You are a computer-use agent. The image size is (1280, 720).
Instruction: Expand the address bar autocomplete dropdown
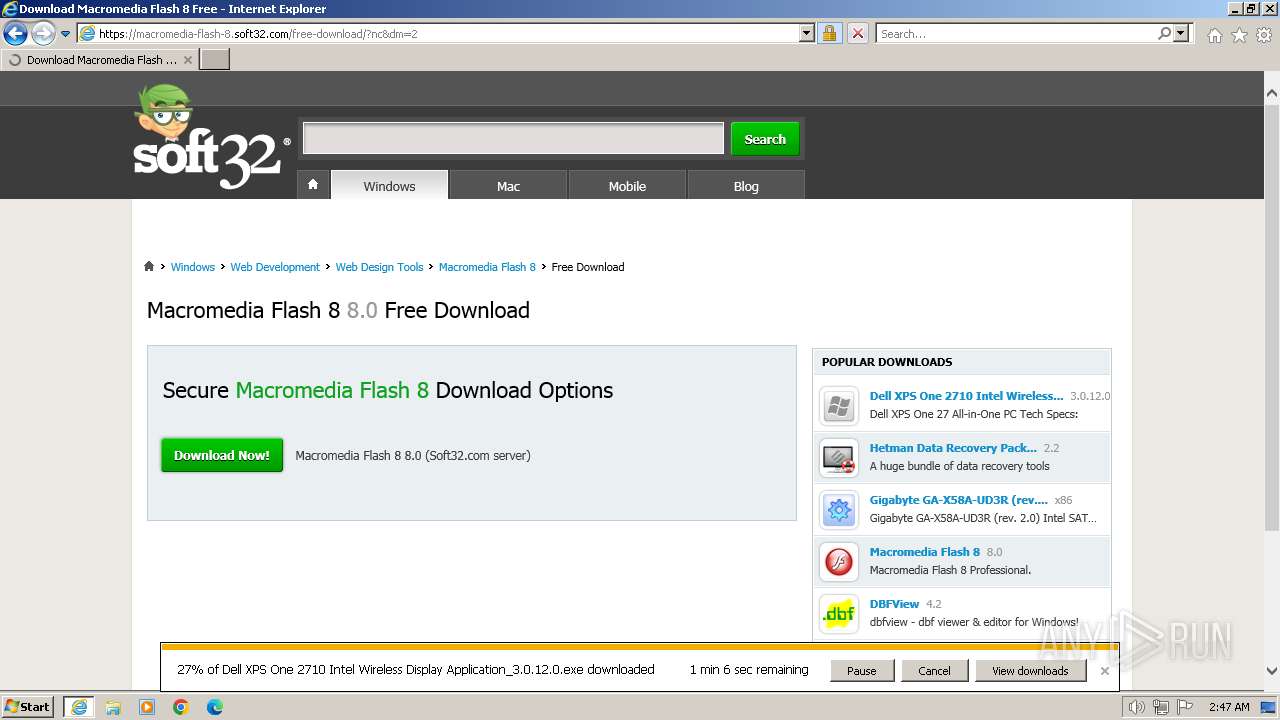(807, 33)
